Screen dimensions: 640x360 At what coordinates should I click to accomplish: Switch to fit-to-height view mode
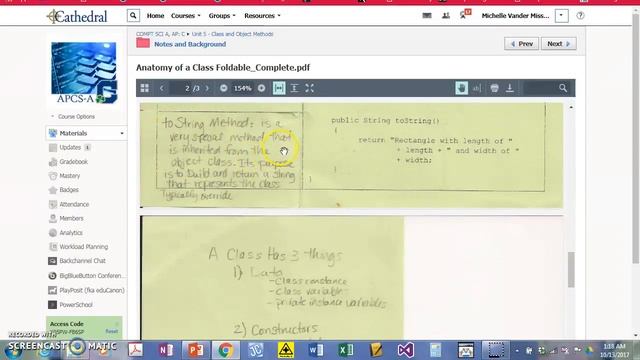pos(294,88)
